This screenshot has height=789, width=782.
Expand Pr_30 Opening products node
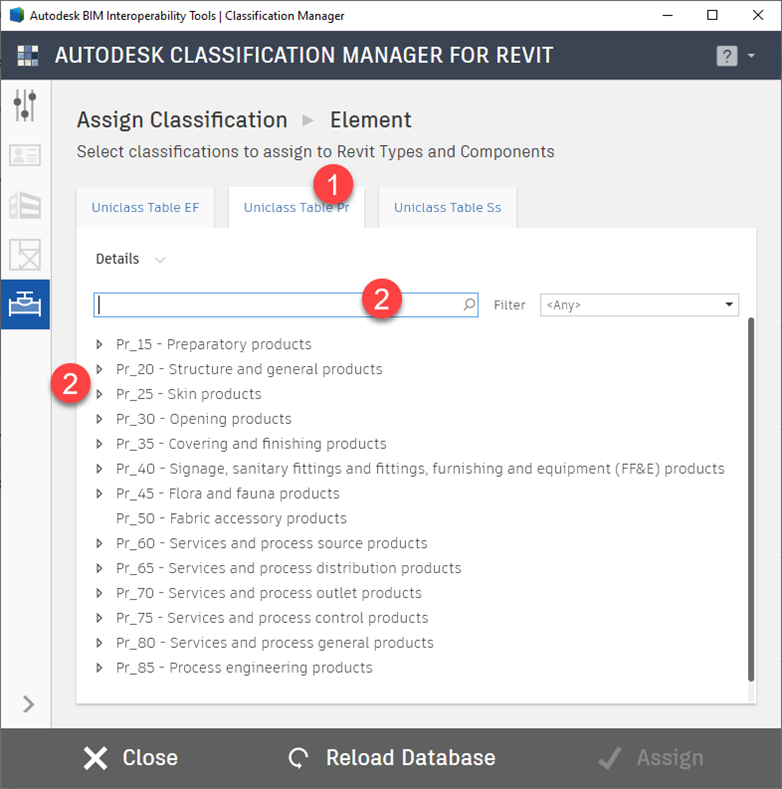(99, 419)
